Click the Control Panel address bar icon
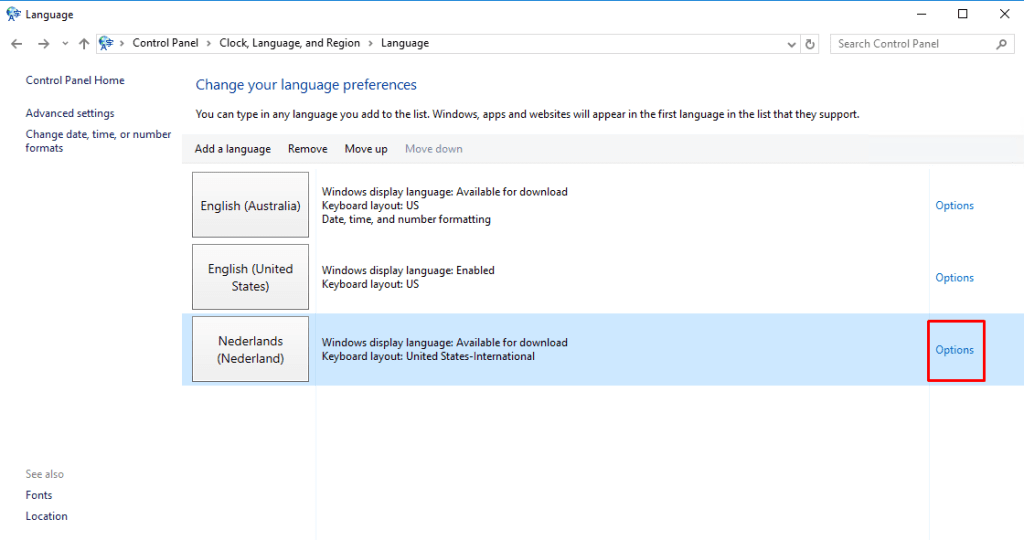This screenshot has width=1024, height=540. click(x=106, y=43)
